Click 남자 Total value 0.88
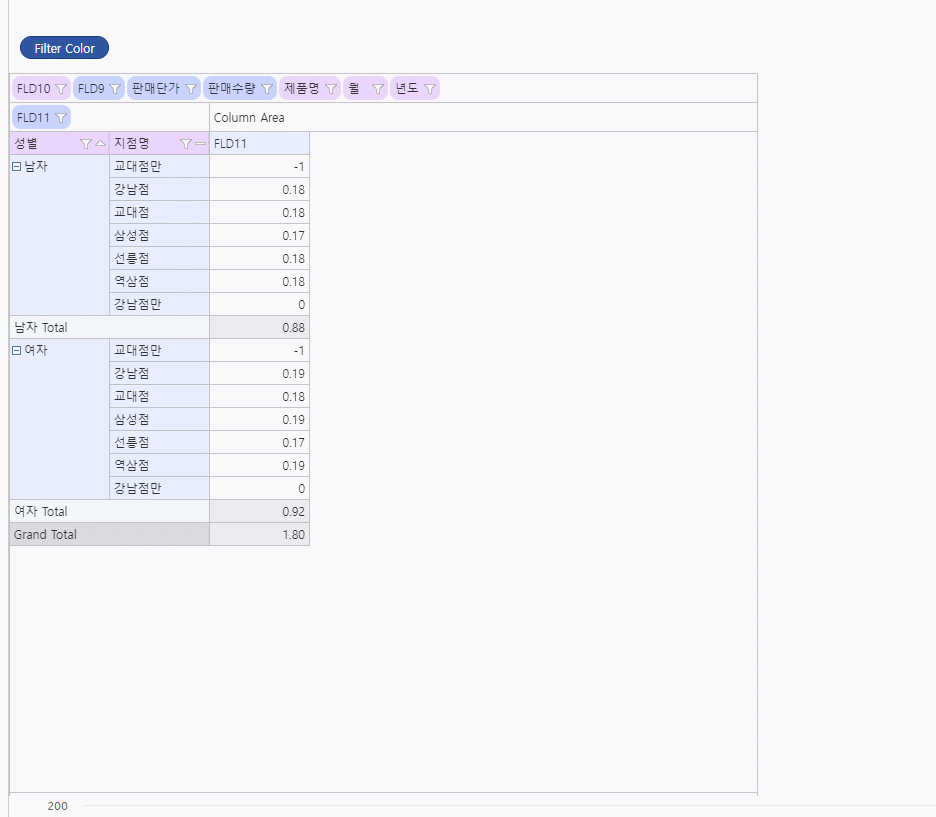 260,328
